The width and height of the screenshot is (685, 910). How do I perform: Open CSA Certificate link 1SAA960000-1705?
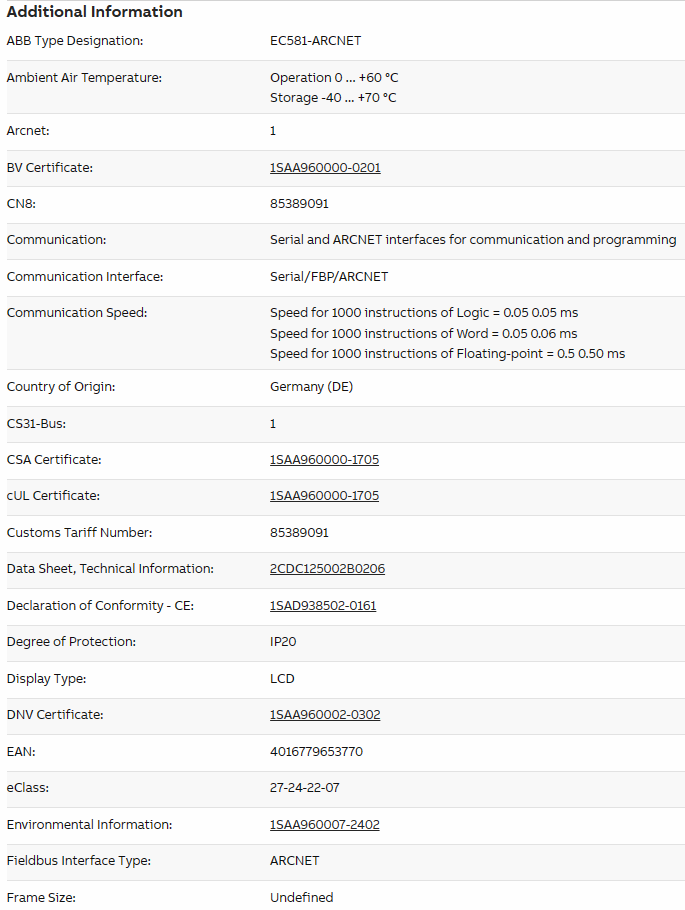(x=325, y=460)
